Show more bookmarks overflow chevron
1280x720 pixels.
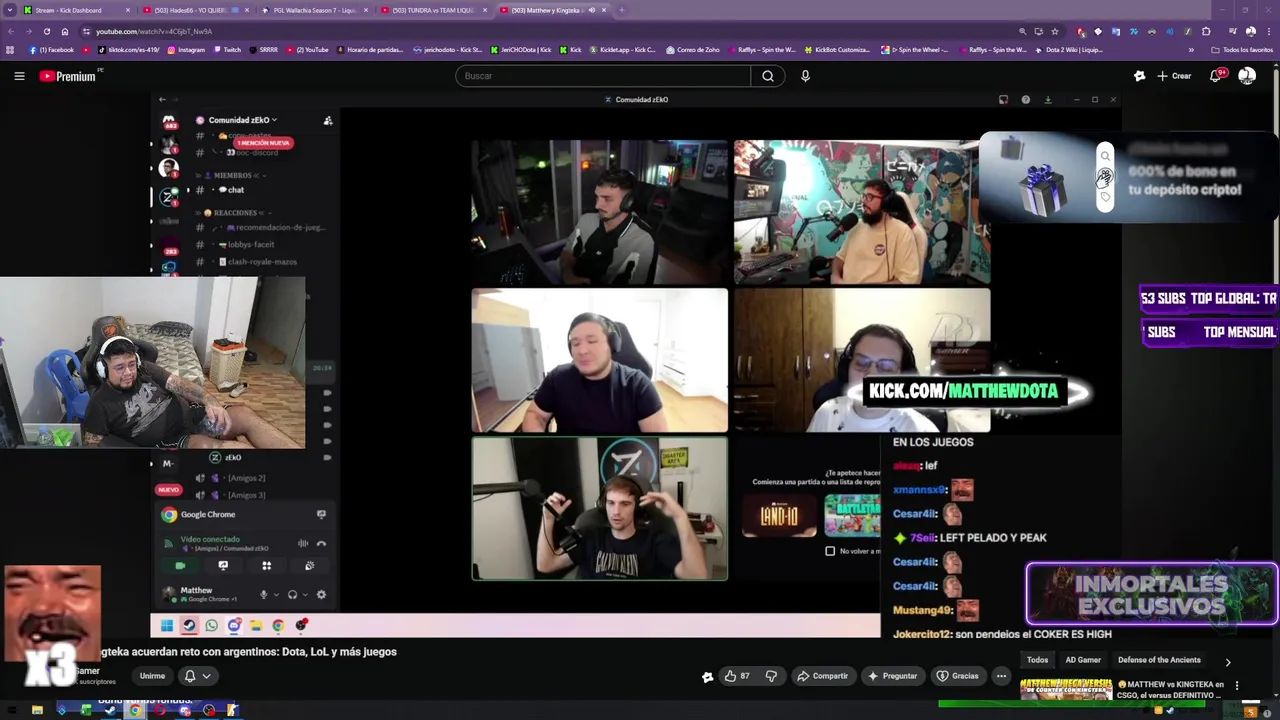[1191, 50]
